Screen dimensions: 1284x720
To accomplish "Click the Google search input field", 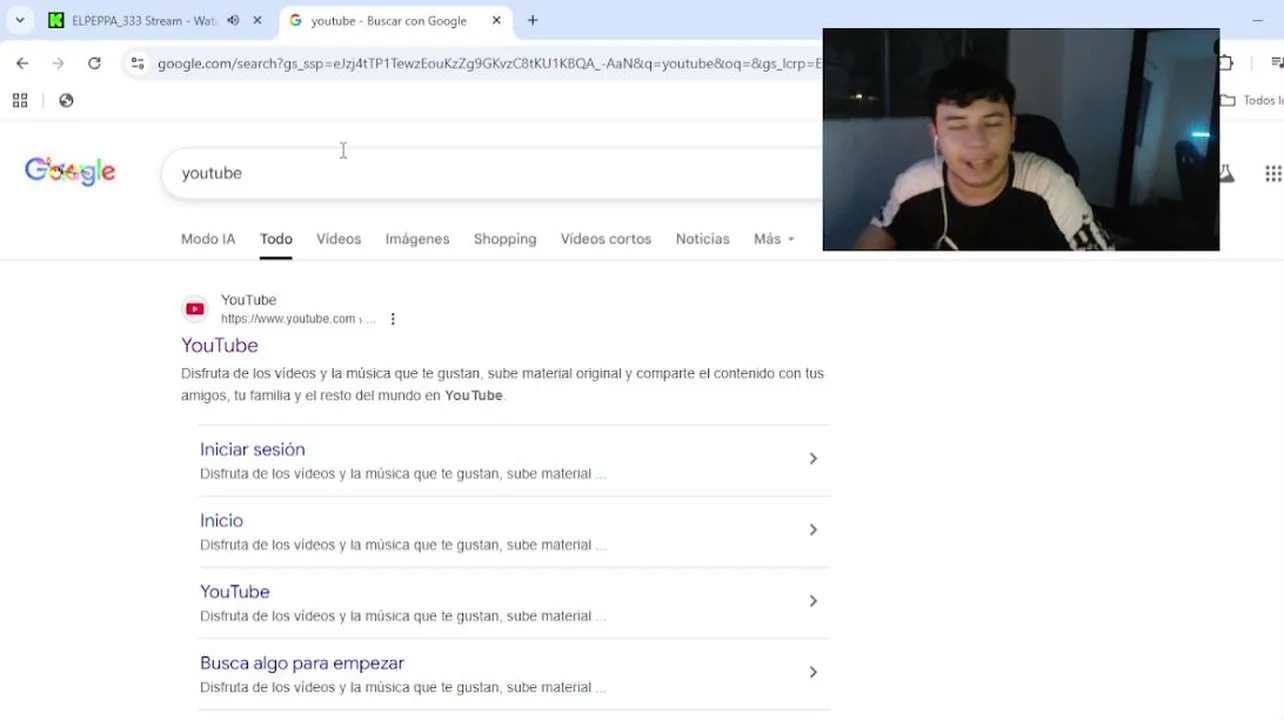I will (x=492, y=173).
